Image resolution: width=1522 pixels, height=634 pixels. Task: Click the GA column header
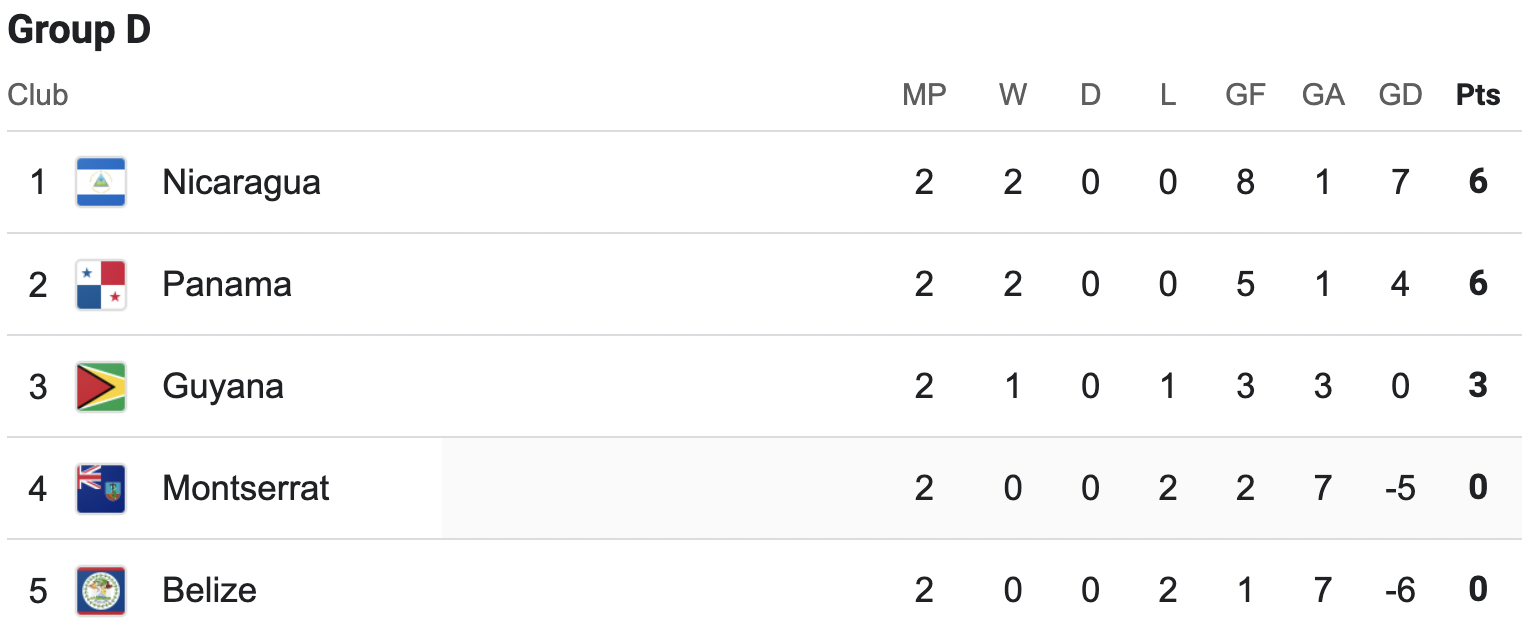click(x=1323, y=95)
